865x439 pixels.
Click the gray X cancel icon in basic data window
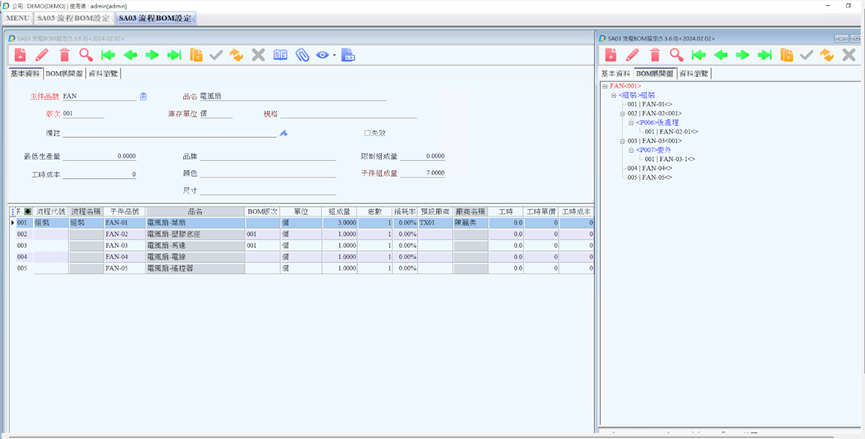(258, 55)
